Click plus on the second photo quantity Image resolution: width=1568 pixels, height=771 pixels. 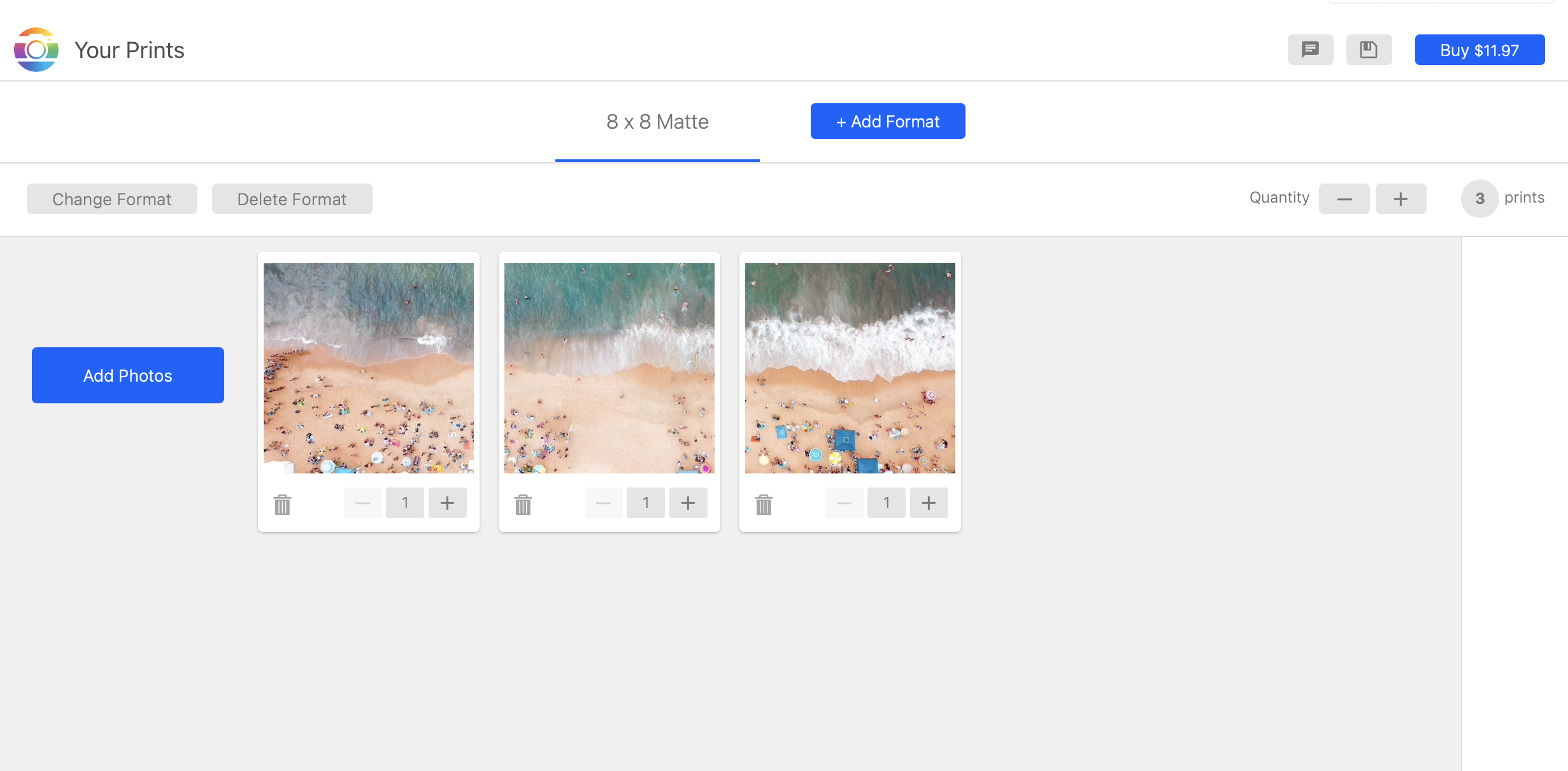(688, 503)
